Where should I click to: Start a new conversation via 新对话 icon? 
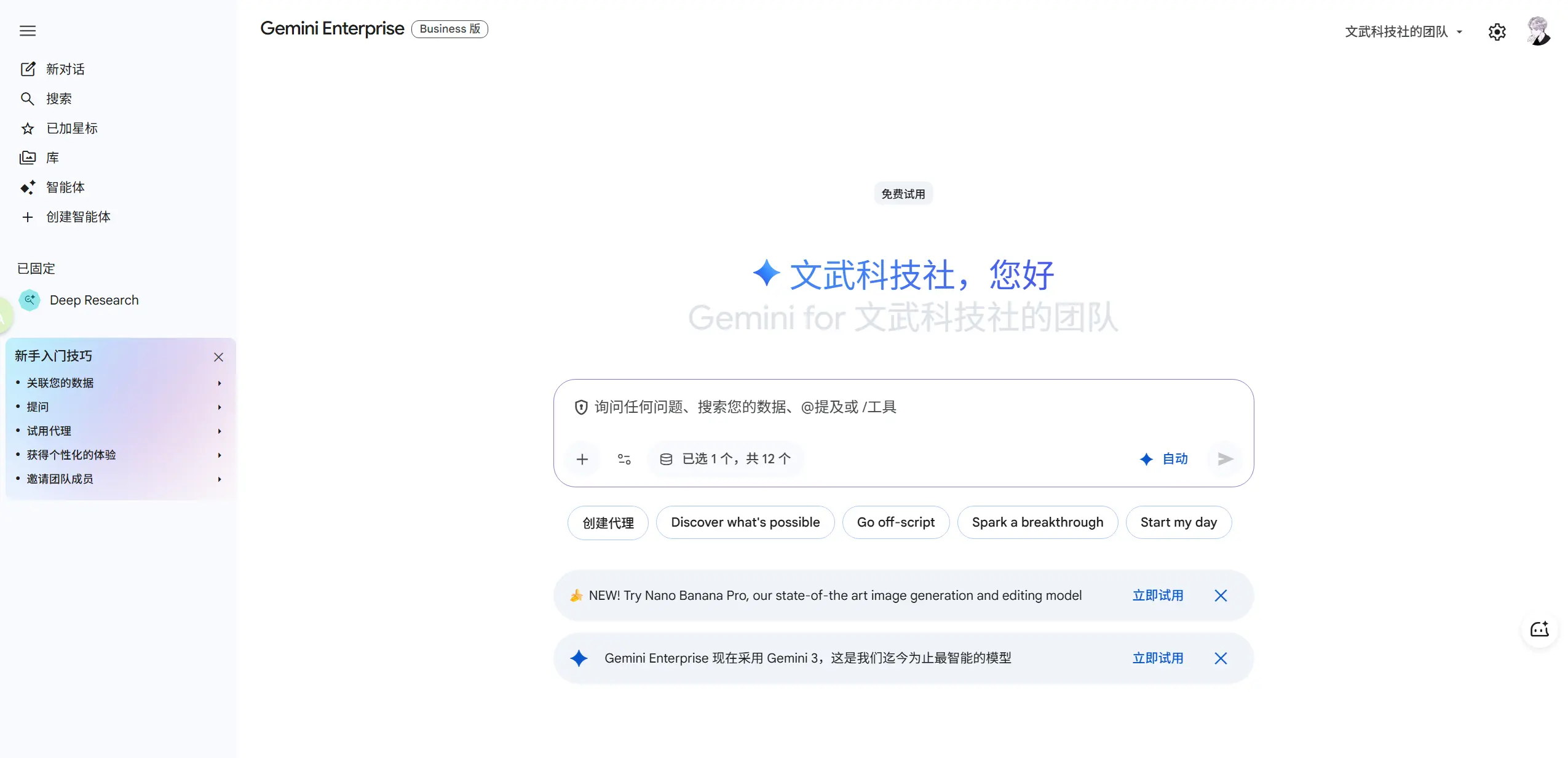[28, 69]
